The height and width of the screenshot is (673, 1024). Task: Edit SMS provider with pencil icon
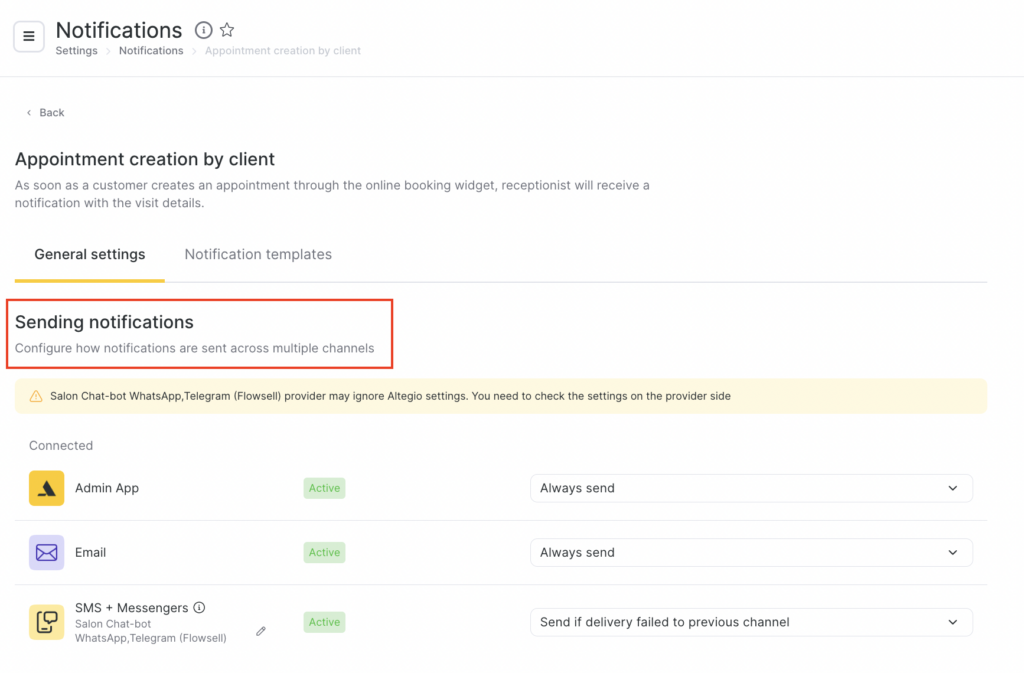[261, 631]
